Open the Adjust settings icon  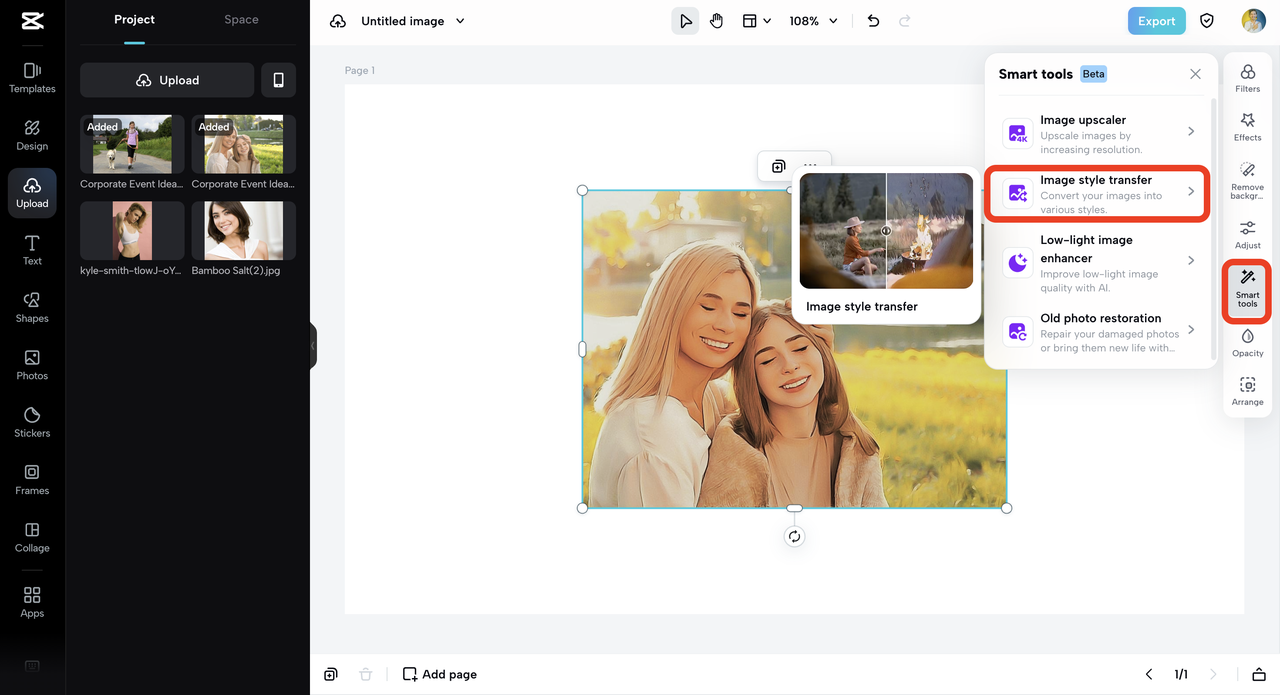1247,234
